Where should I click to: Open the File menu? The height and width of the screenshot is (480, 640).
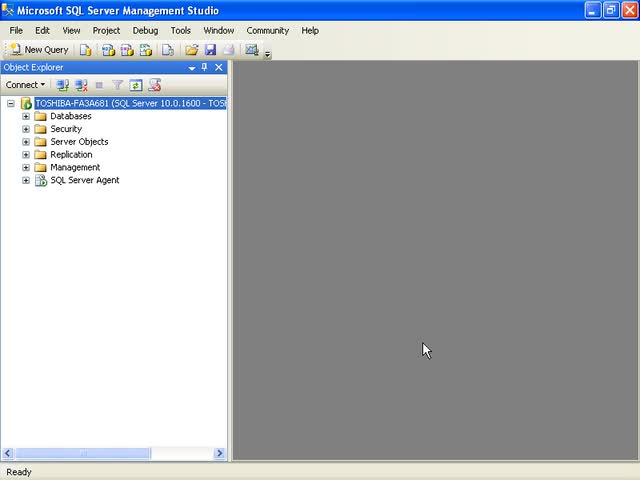coord(16,31)
